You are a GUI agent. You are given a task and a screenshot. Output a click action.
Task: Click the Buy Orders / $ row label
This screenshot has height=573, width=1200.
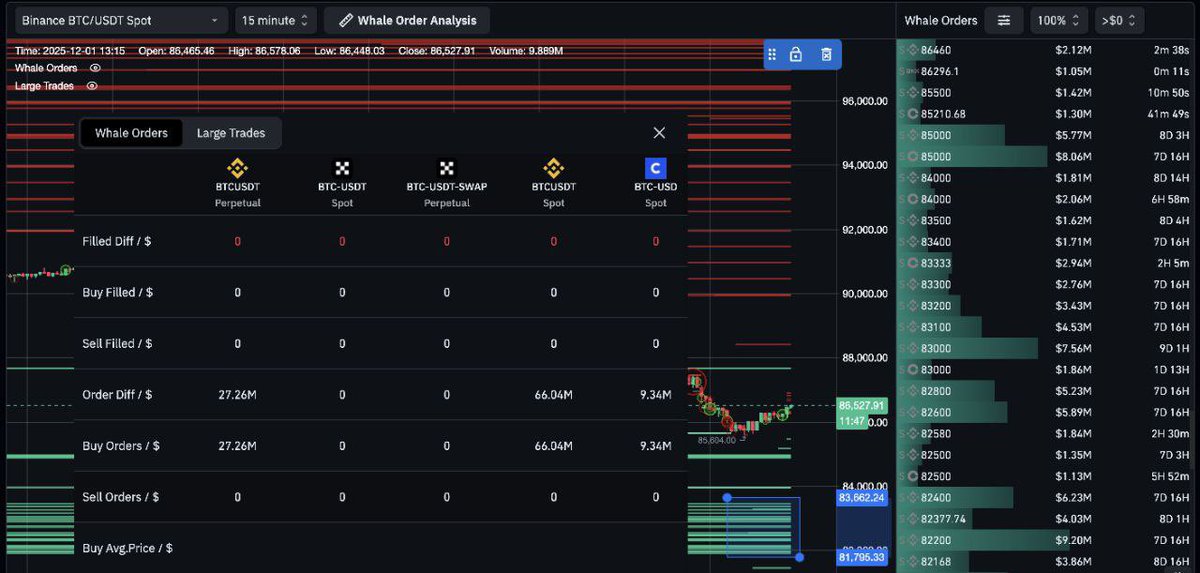121,446
